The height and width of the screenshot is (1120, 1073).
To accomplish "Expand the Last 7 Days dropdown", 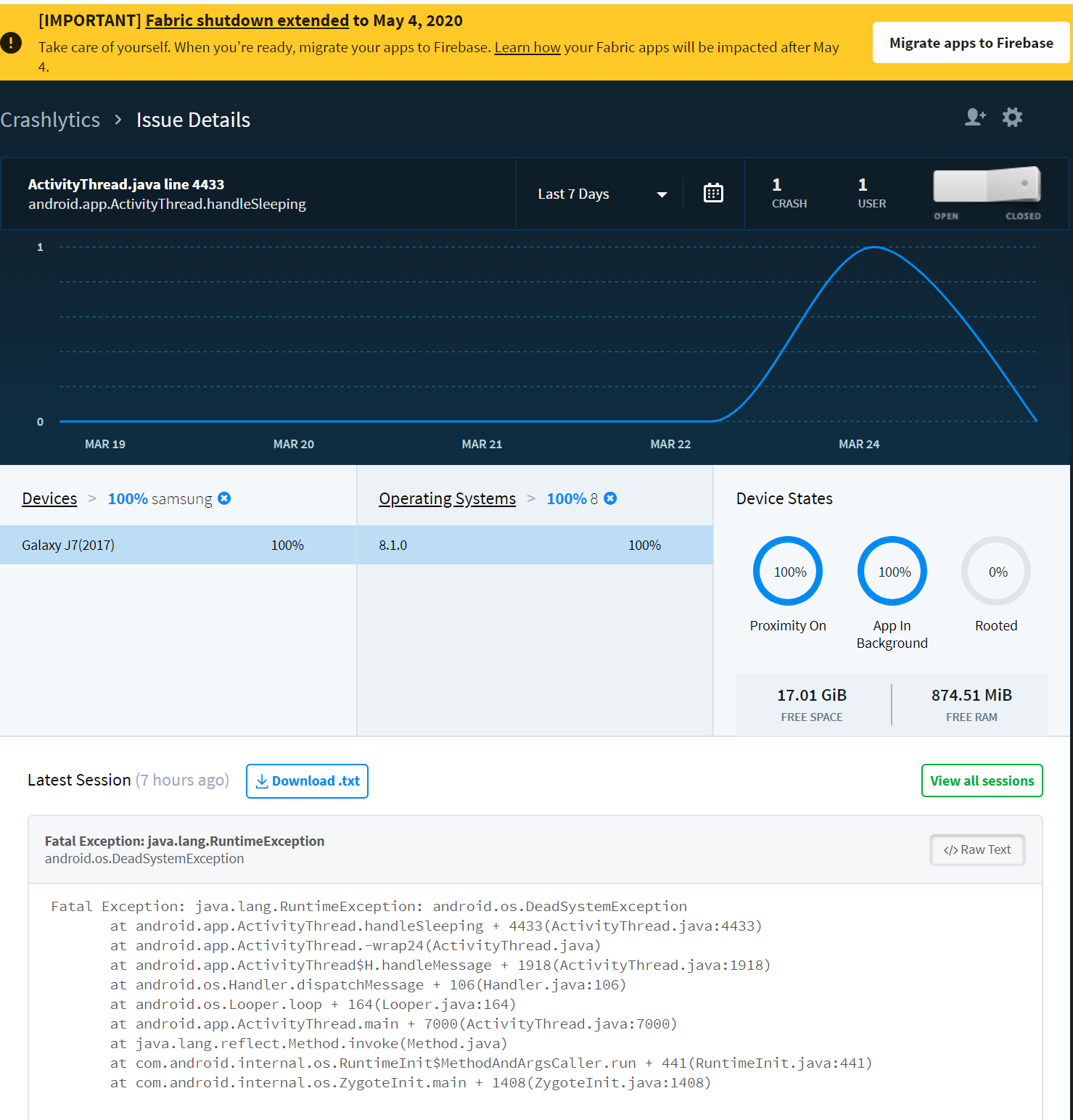I will click(x=601, y=194).
